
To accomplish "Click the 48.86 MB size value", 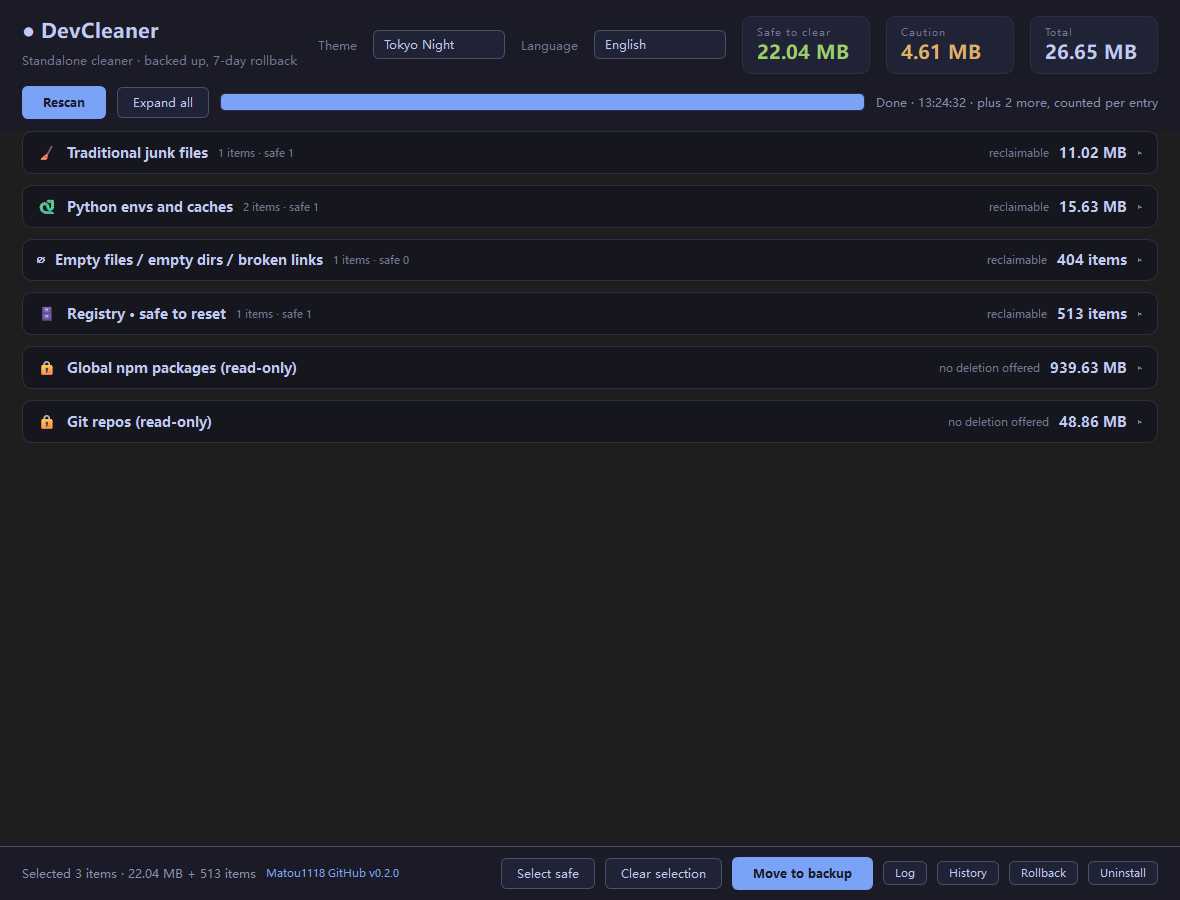I will point(1093,422).
